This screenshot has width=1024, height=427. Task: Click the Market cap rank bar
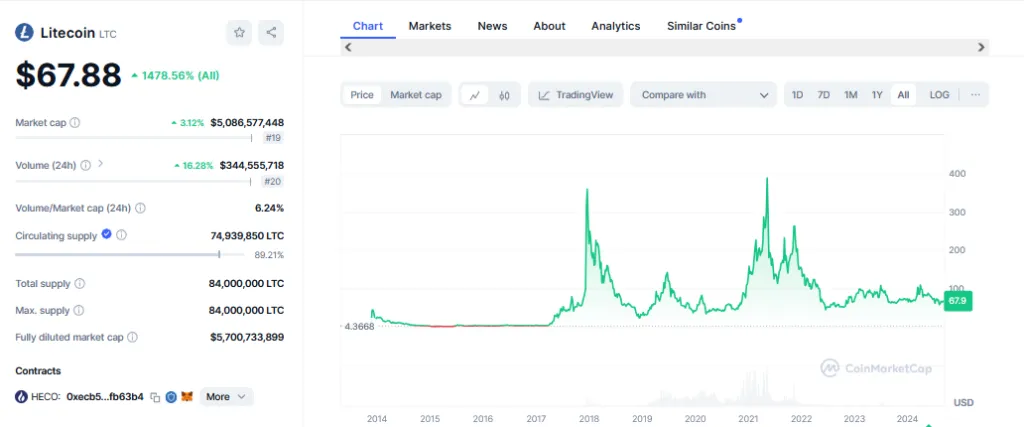(134, 138)
